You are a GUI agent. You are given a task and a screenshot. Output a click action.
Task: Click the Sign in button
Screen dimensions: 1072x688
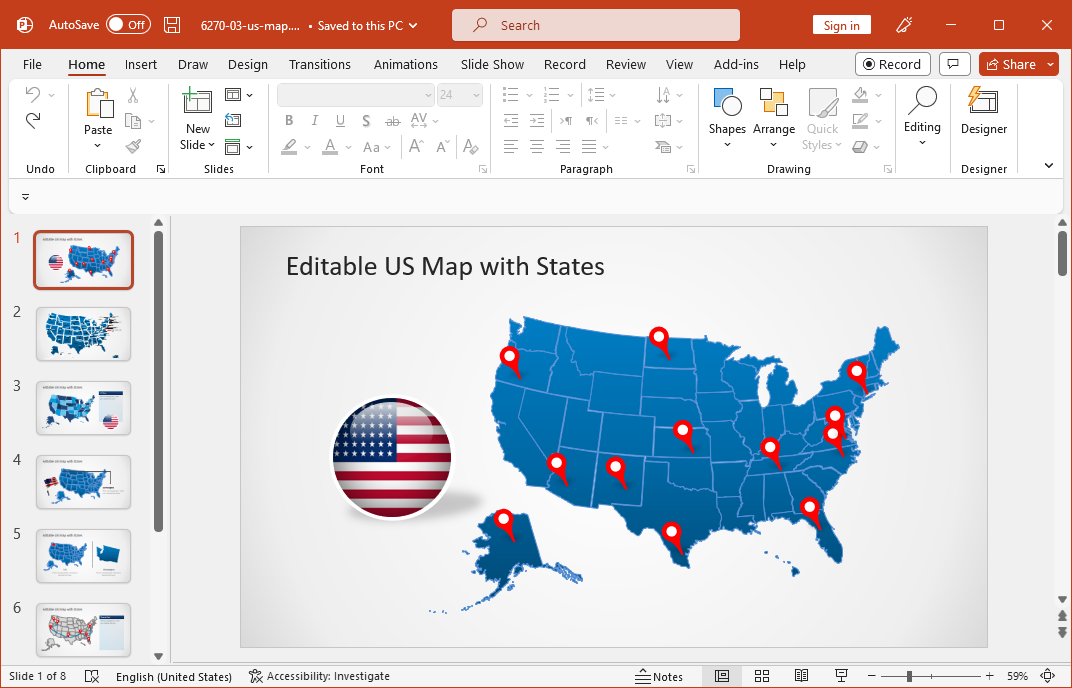click(x=841, y=24)
